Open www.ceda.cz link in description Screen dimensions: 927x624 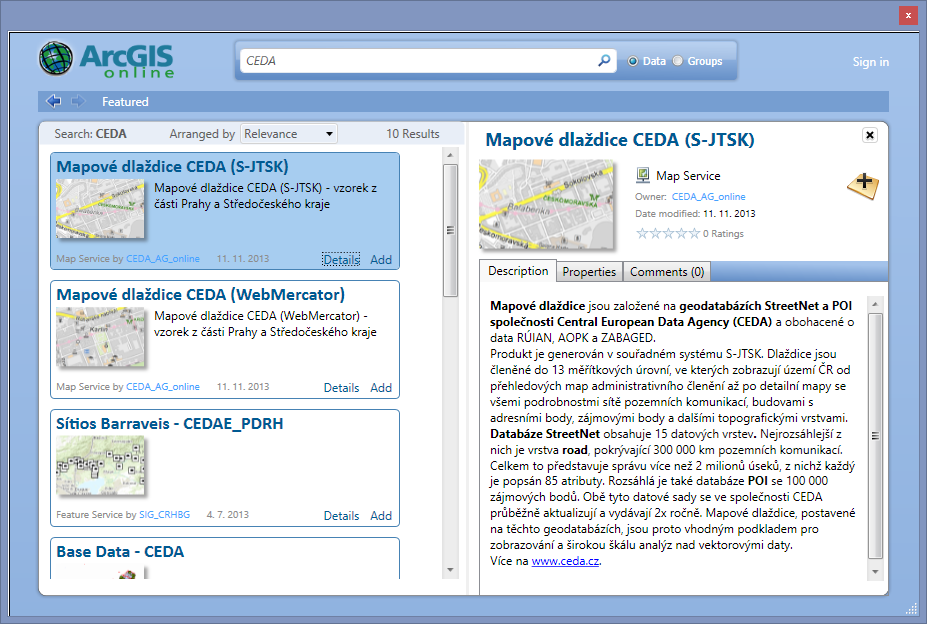(x=565, y=561)
